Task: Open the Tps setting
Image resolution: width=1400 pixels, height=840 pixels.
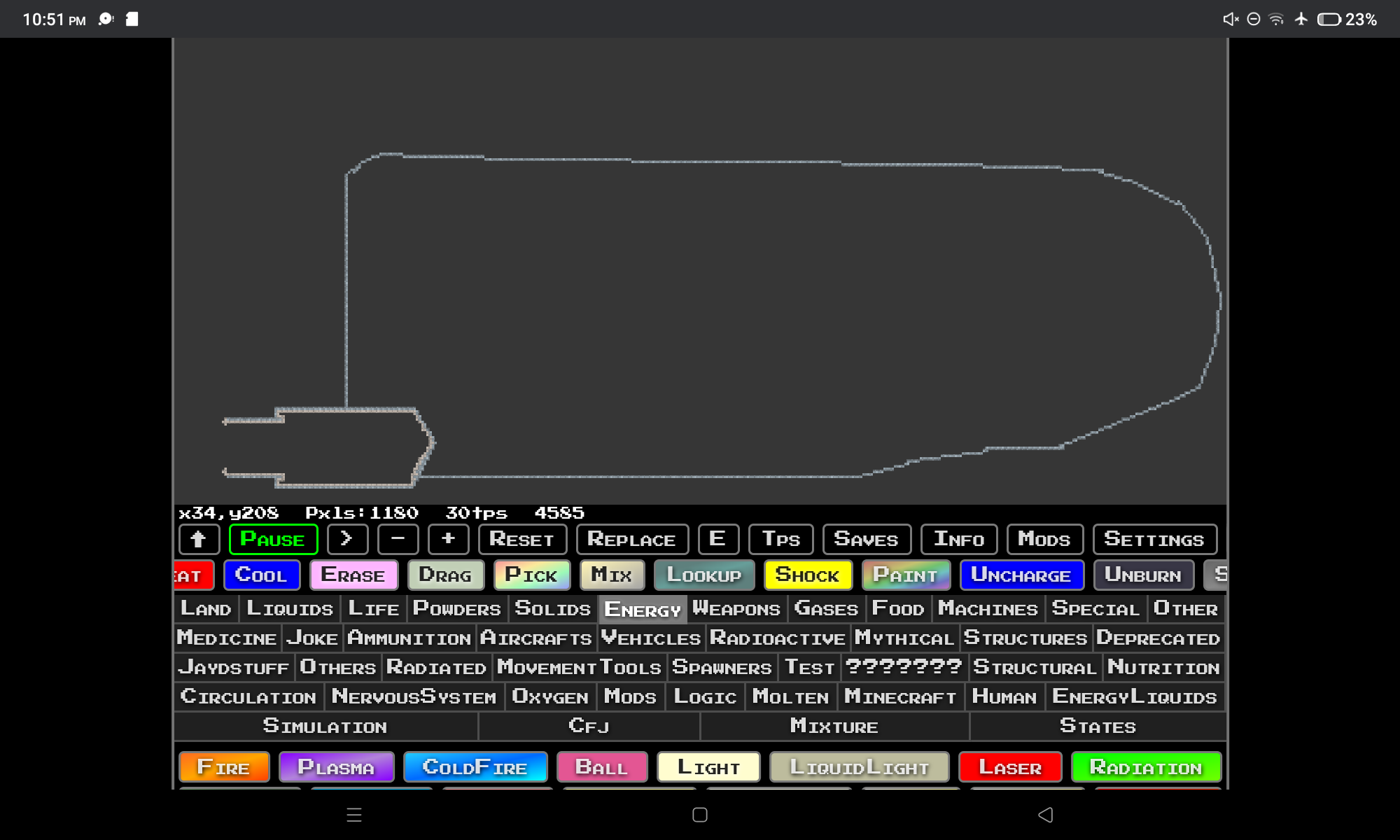Action: (780, 540)
